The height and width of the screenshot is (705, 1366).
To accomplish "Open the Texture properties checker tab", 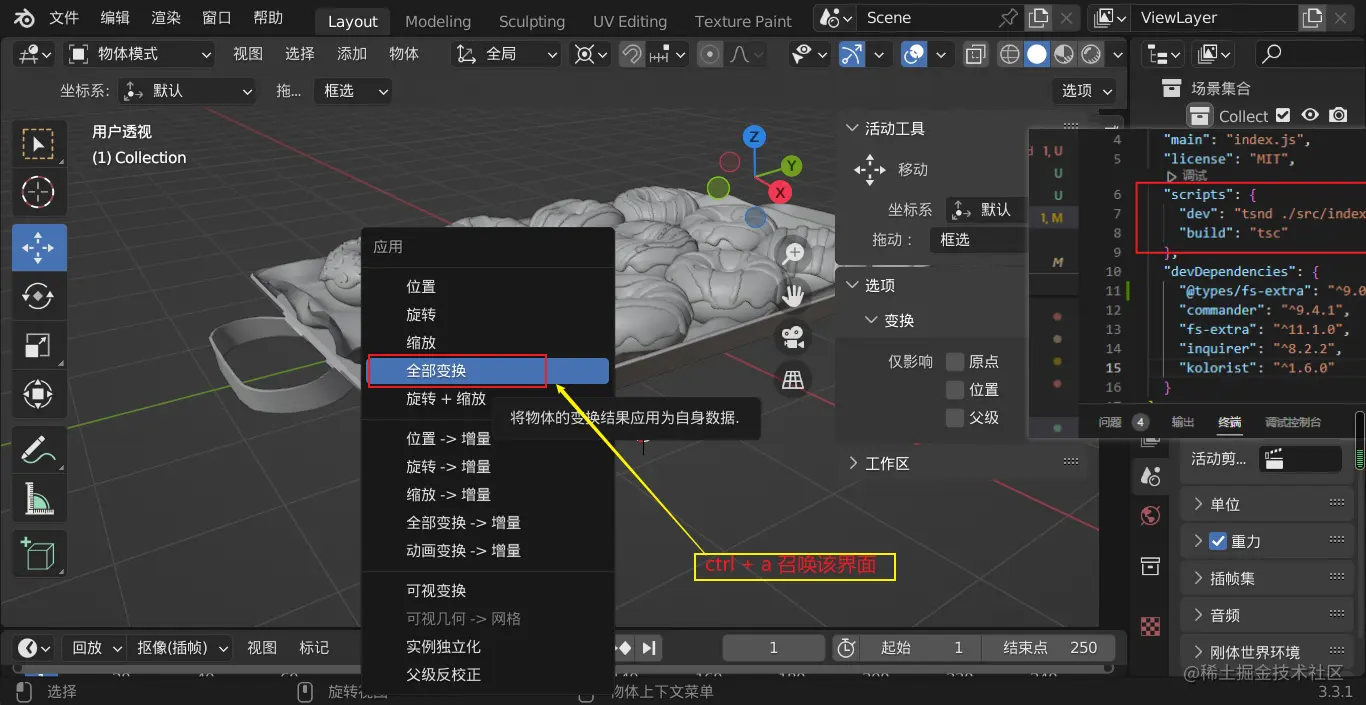I will click(1150, 626).
